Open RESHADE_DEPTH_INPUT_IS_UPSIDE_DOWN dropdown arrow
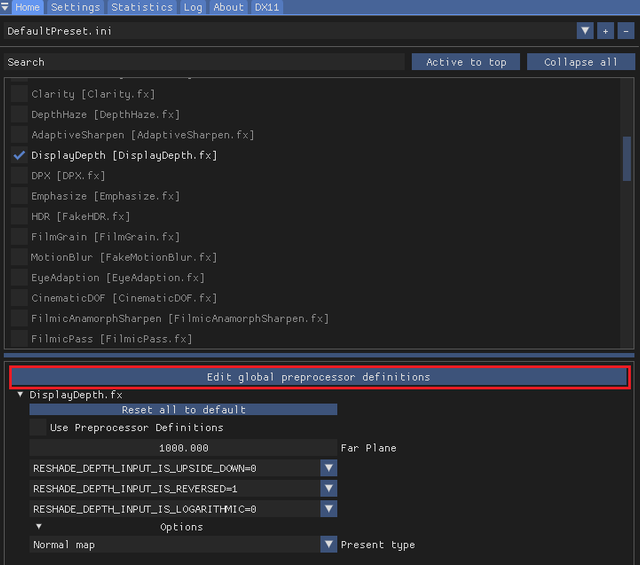 [x=328, y=468]
